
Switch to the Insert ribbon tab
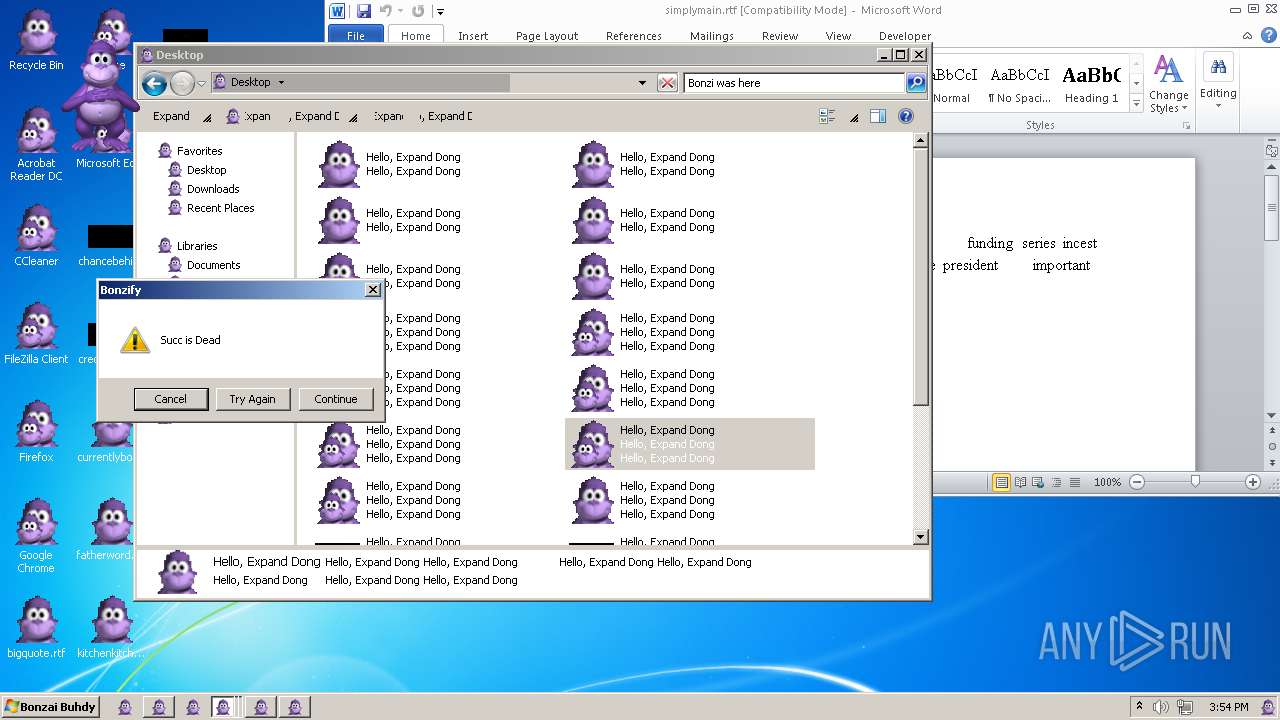pos(473,35)
